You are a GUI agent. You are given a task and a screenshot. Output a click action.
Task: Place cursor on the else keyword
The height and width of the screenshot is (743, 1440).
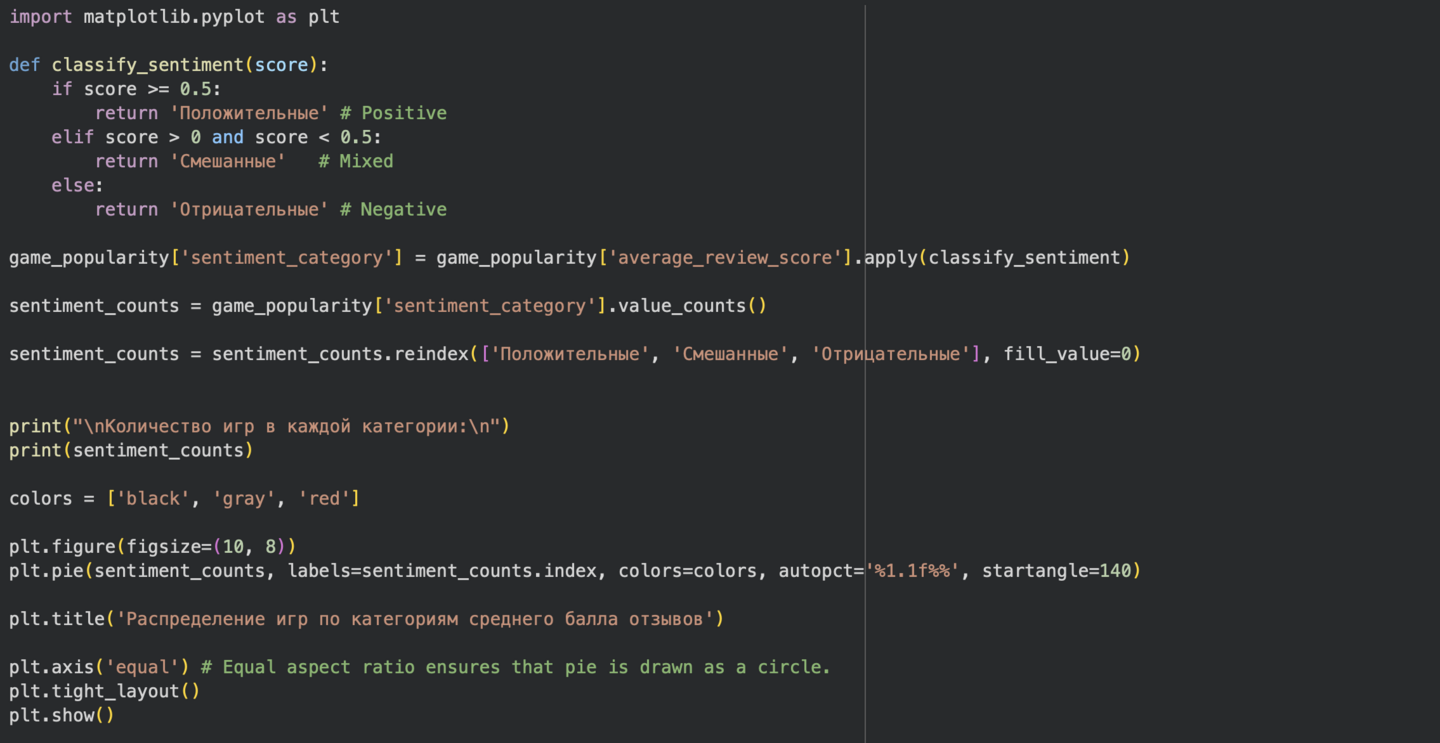(74, 185)
